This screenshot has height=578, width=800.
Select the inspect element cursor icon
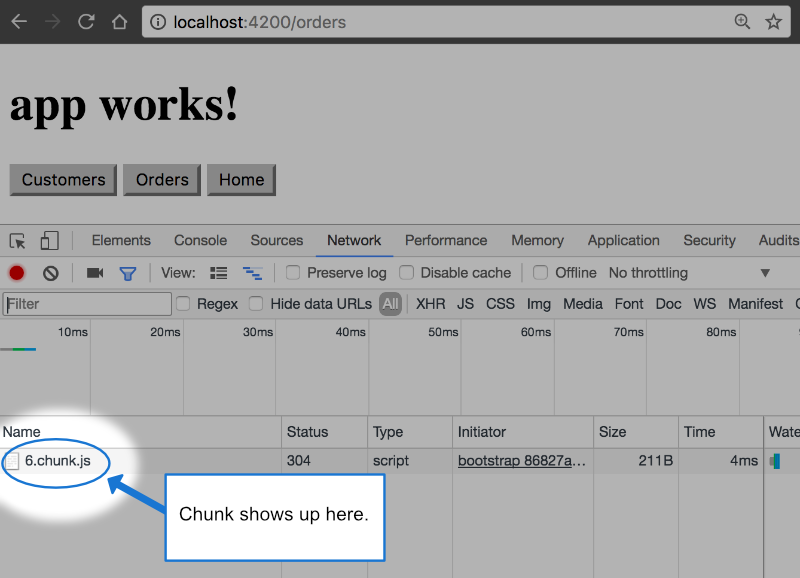point(17,241)
